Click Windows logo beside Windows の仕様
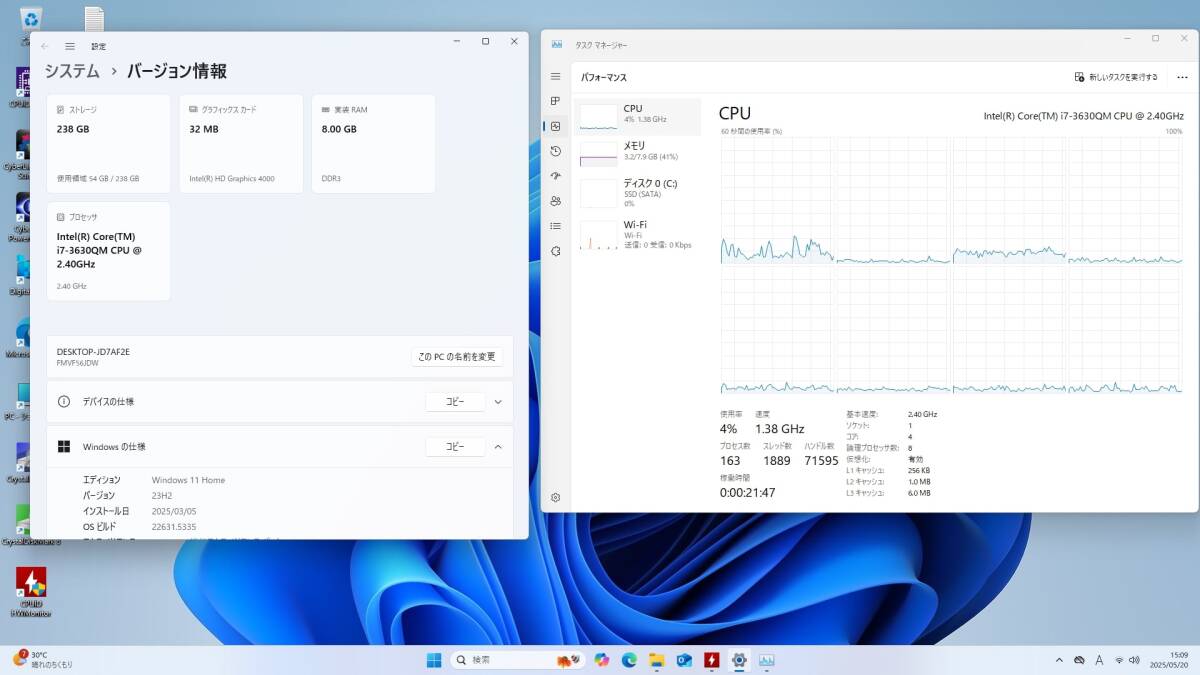 point(64,447)
